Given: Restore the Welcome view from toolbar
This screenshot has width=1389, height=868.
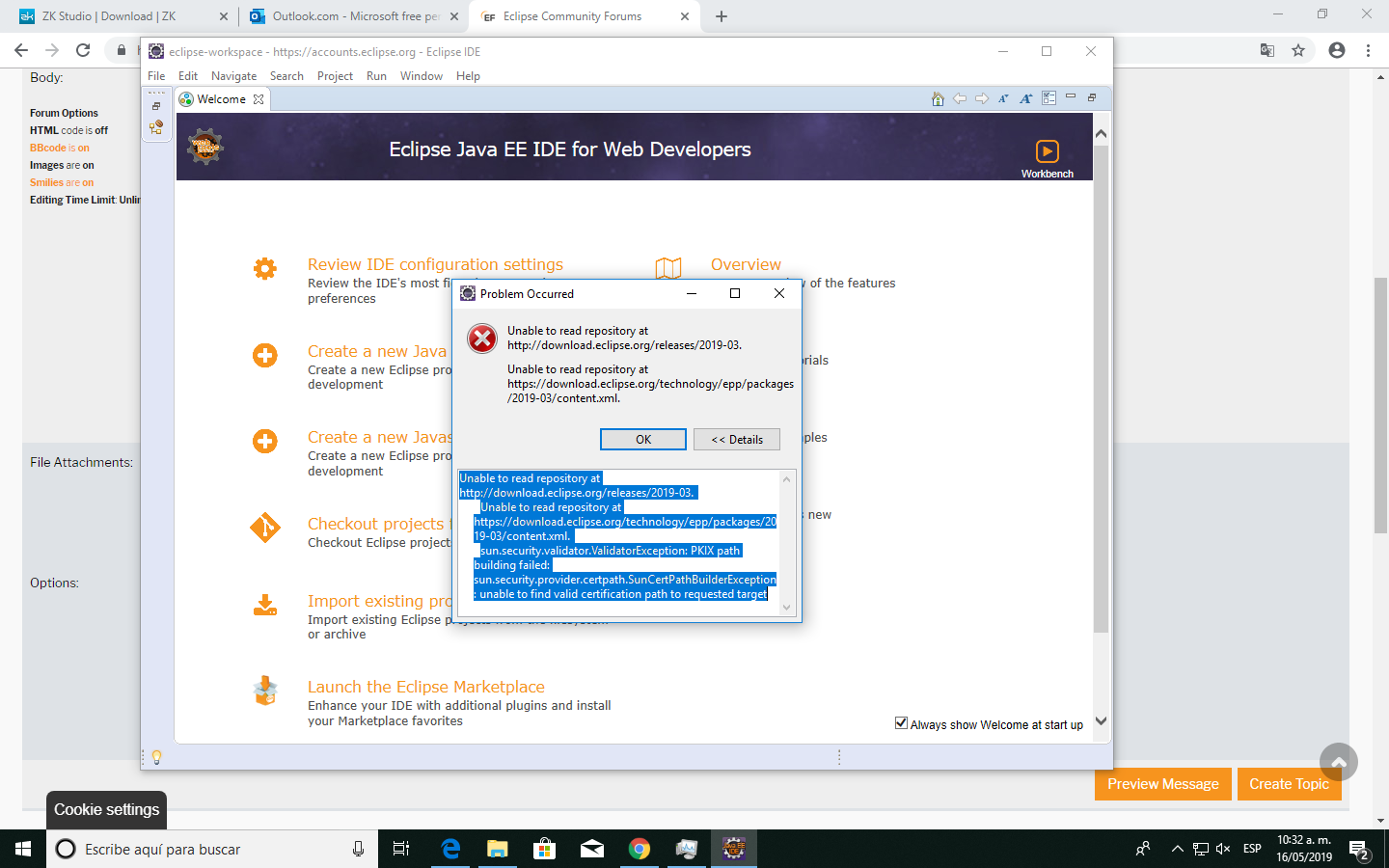Looking at the screenshot, I should point(1092,97).
